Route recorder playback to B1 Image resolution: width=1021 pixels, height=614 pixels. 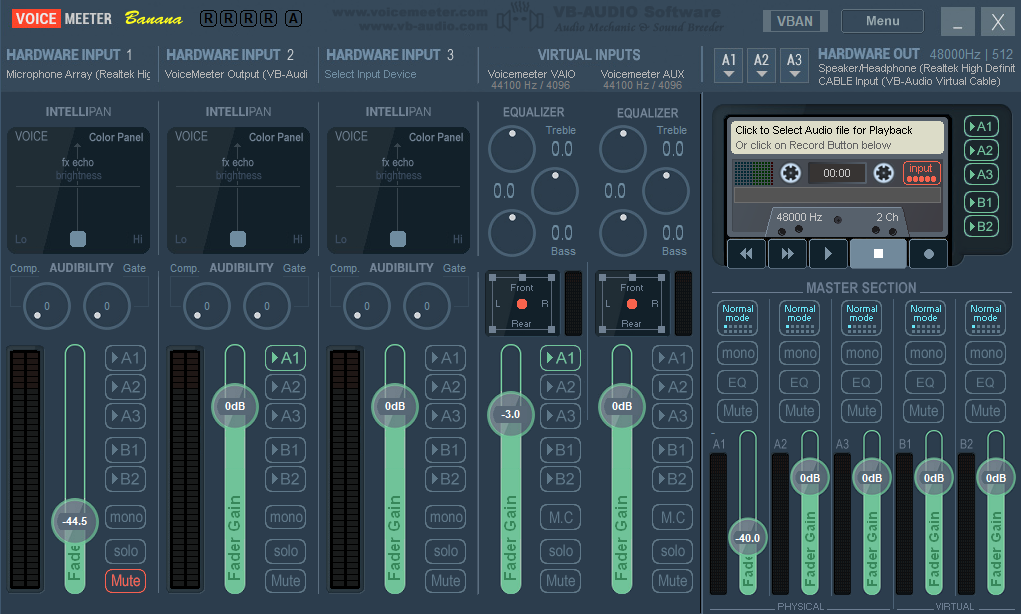point(981,202)
